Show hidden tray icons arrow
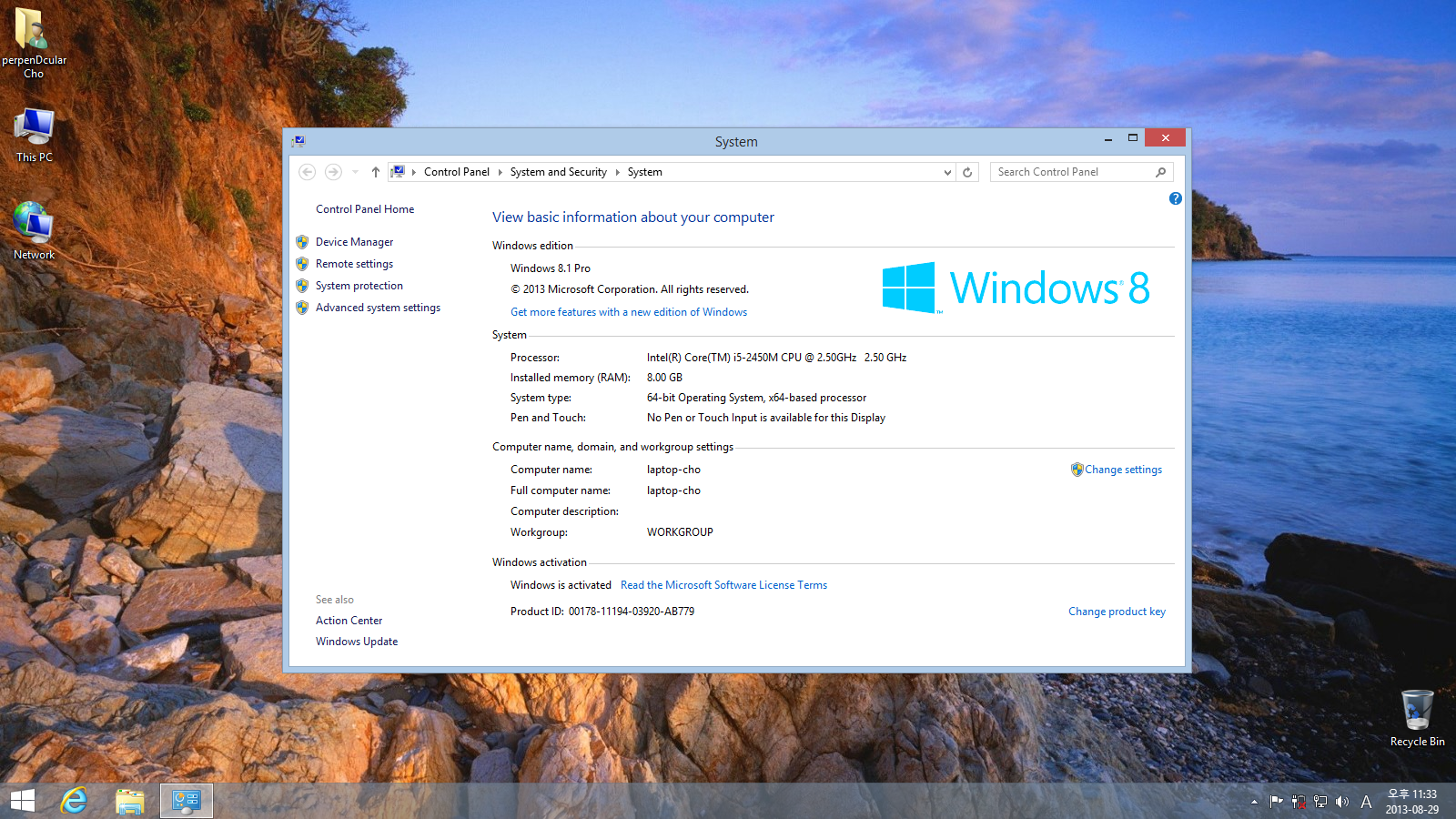This screenshot has height=819, width=1456. click(x=1254, y=802)
